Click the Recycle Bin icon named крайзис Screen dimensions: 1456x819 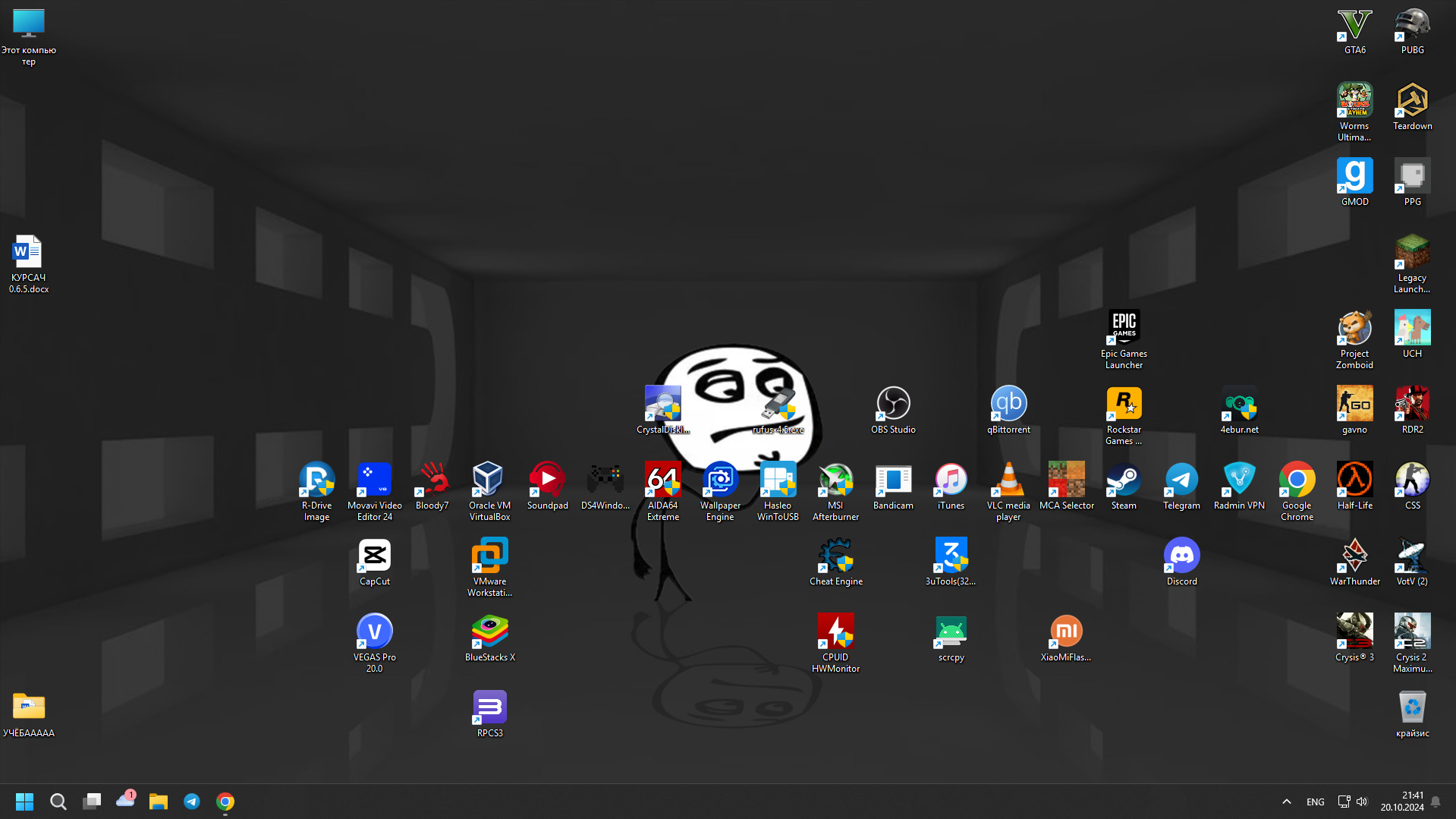coord(1412,708)
